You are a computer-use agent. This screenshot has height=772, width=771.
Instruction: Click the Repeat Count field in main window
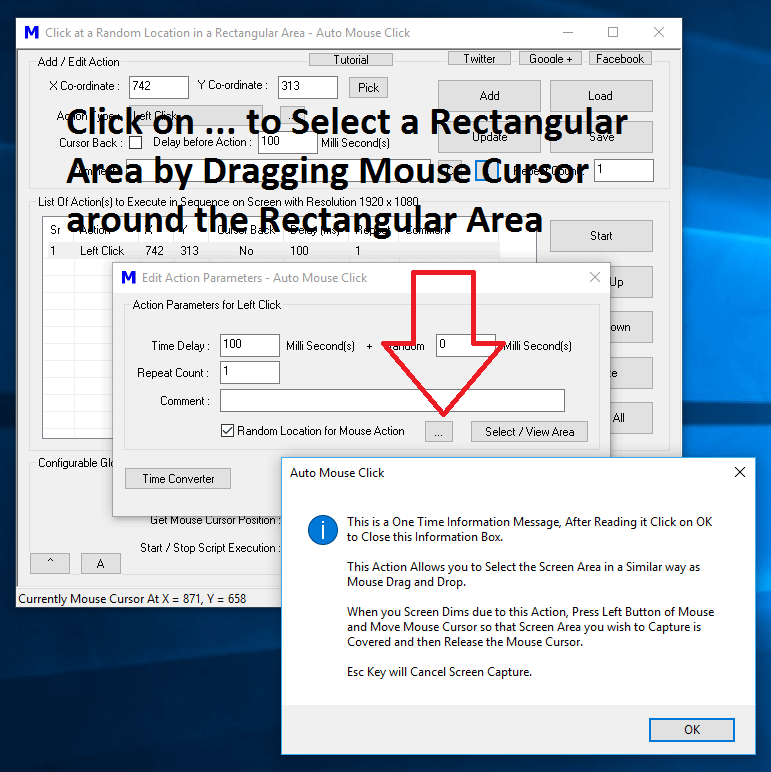pos(623,170)
